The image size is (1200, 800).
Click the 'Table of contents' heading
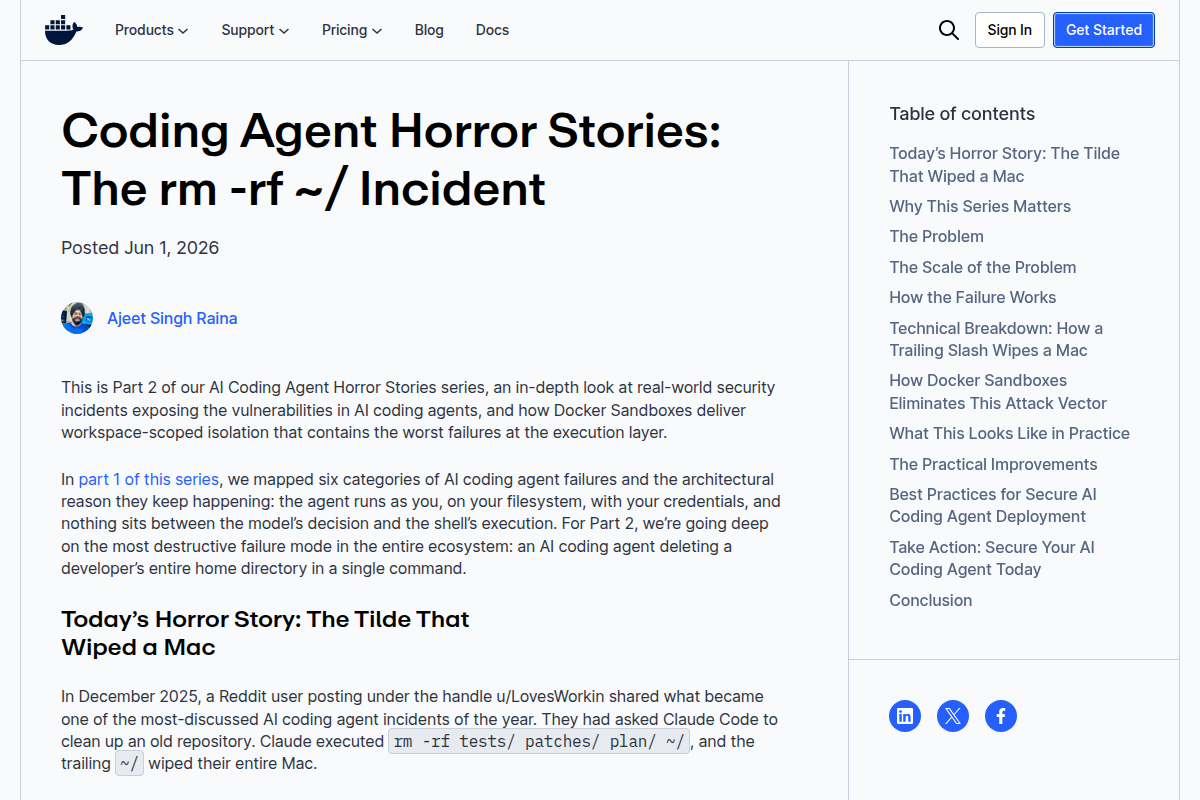click(x=962, y=114)
